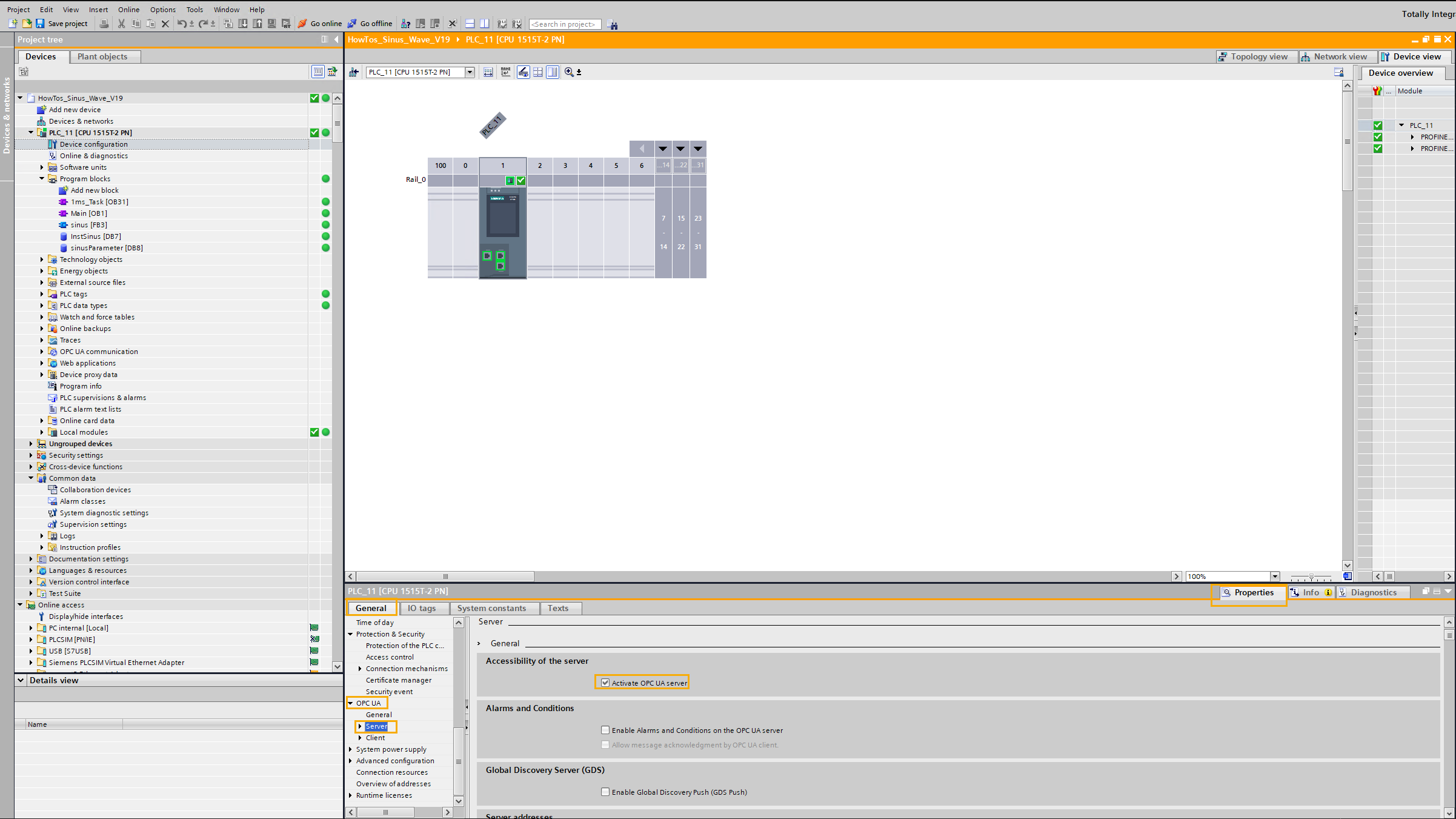
Task: Click the Search in project field
Action: pyautogui.click(x=564, y=24)
